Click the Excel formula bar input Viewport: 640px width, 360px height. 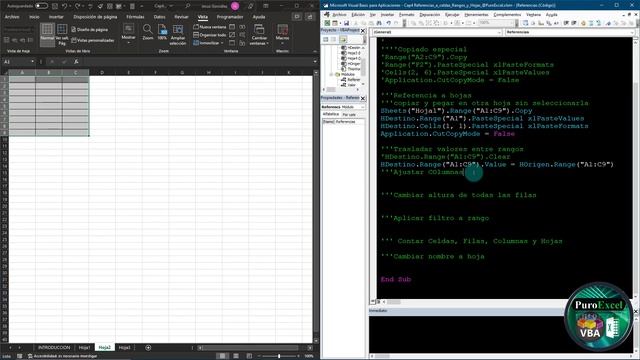[198, 62]
